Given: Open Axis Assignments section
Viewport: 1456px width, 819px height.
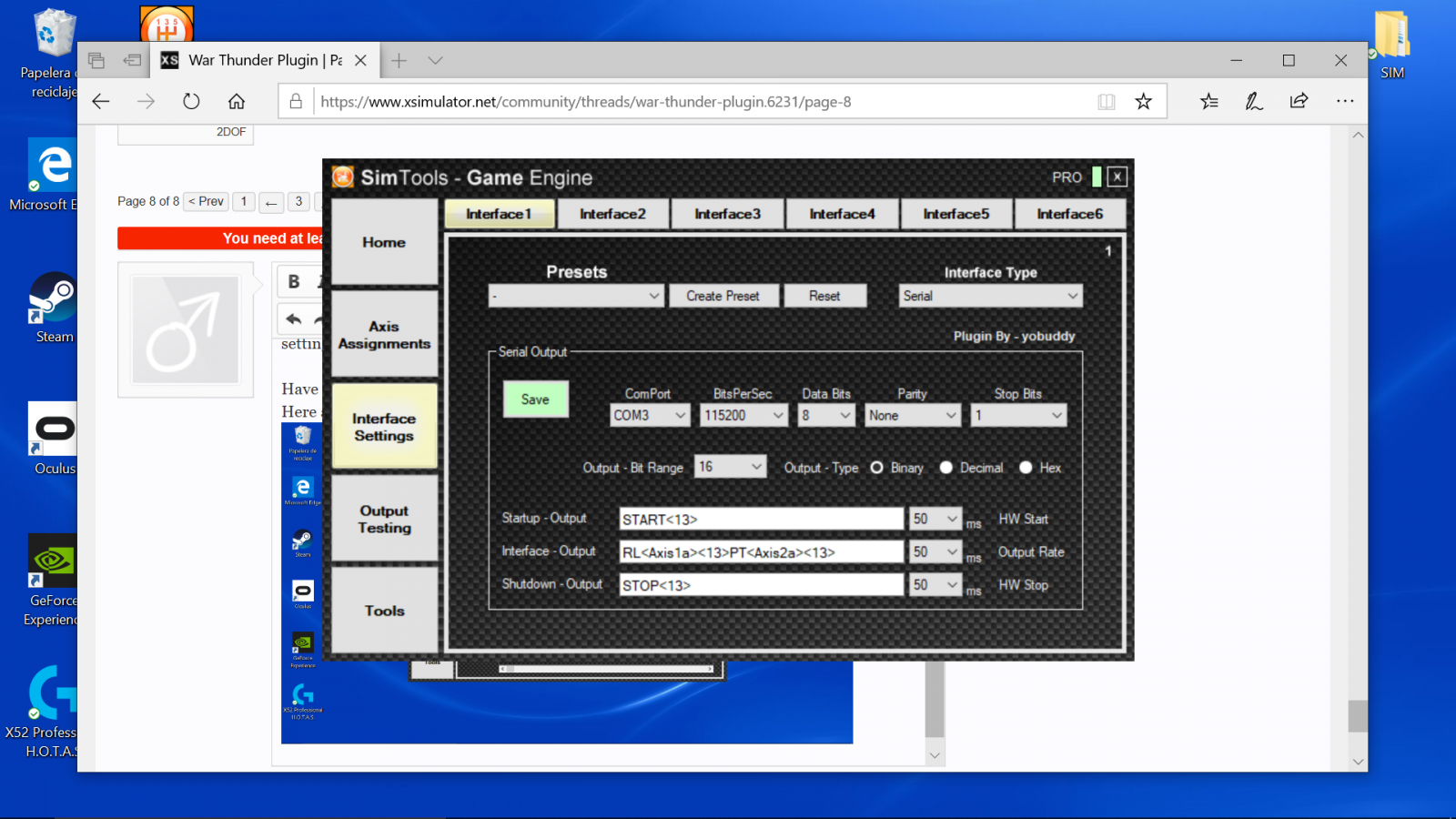Looking at the screenshot, I should [384, 335].
